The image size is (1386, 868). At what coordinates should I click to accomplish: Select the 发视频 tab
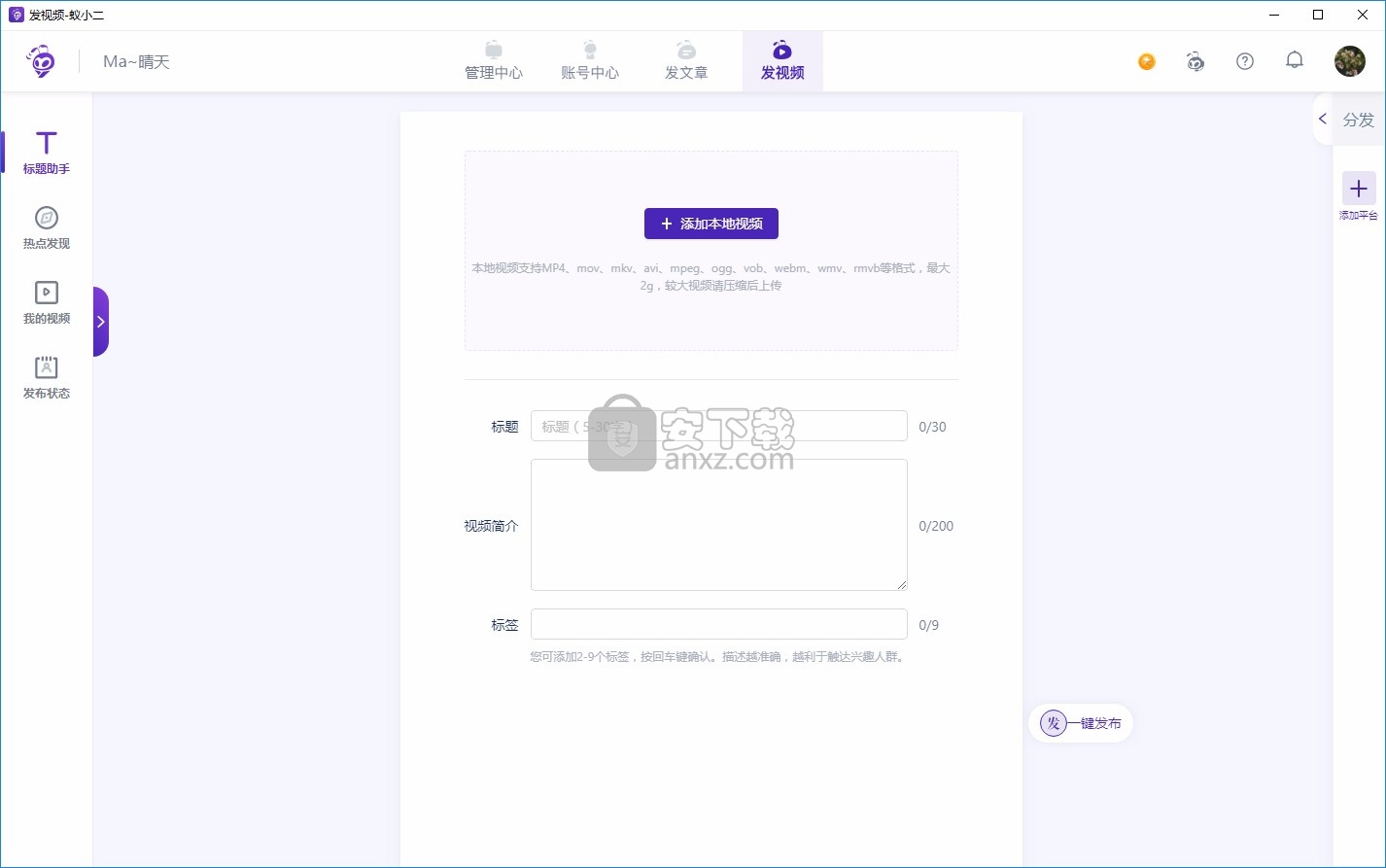(782, 61)
